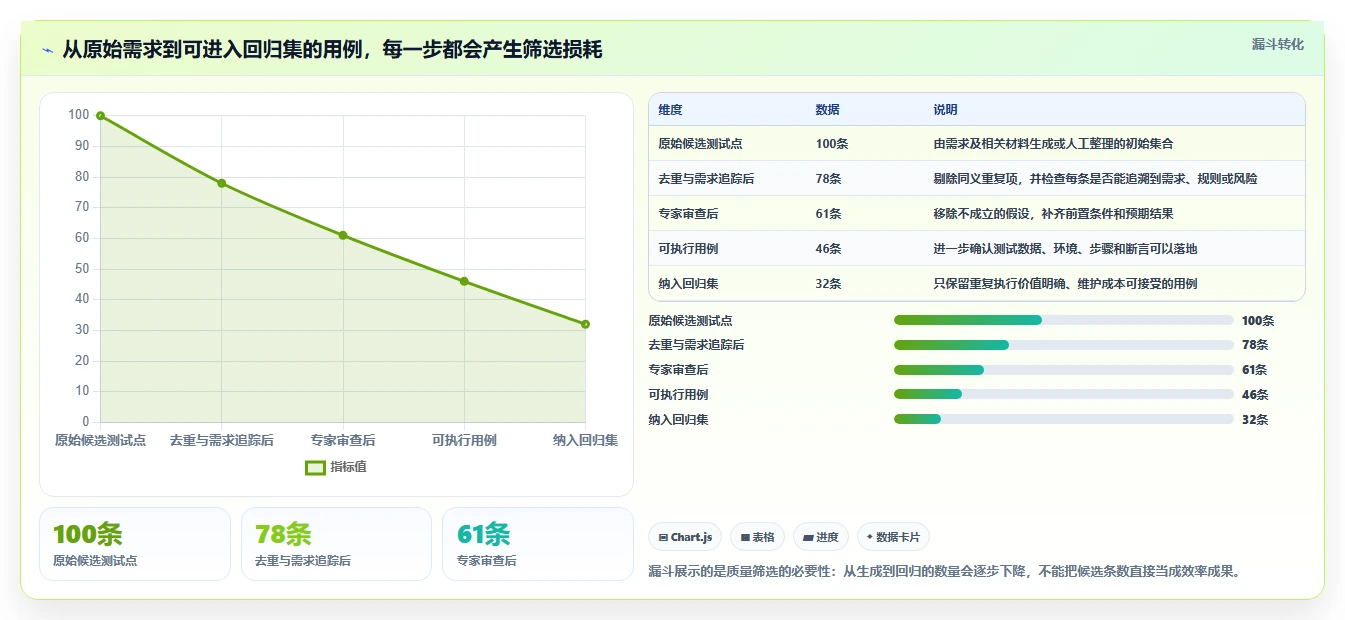Click the description starting 移除不成立的假设
This screenshot has height=620, width=1345.
click(x=1053, y=214)
